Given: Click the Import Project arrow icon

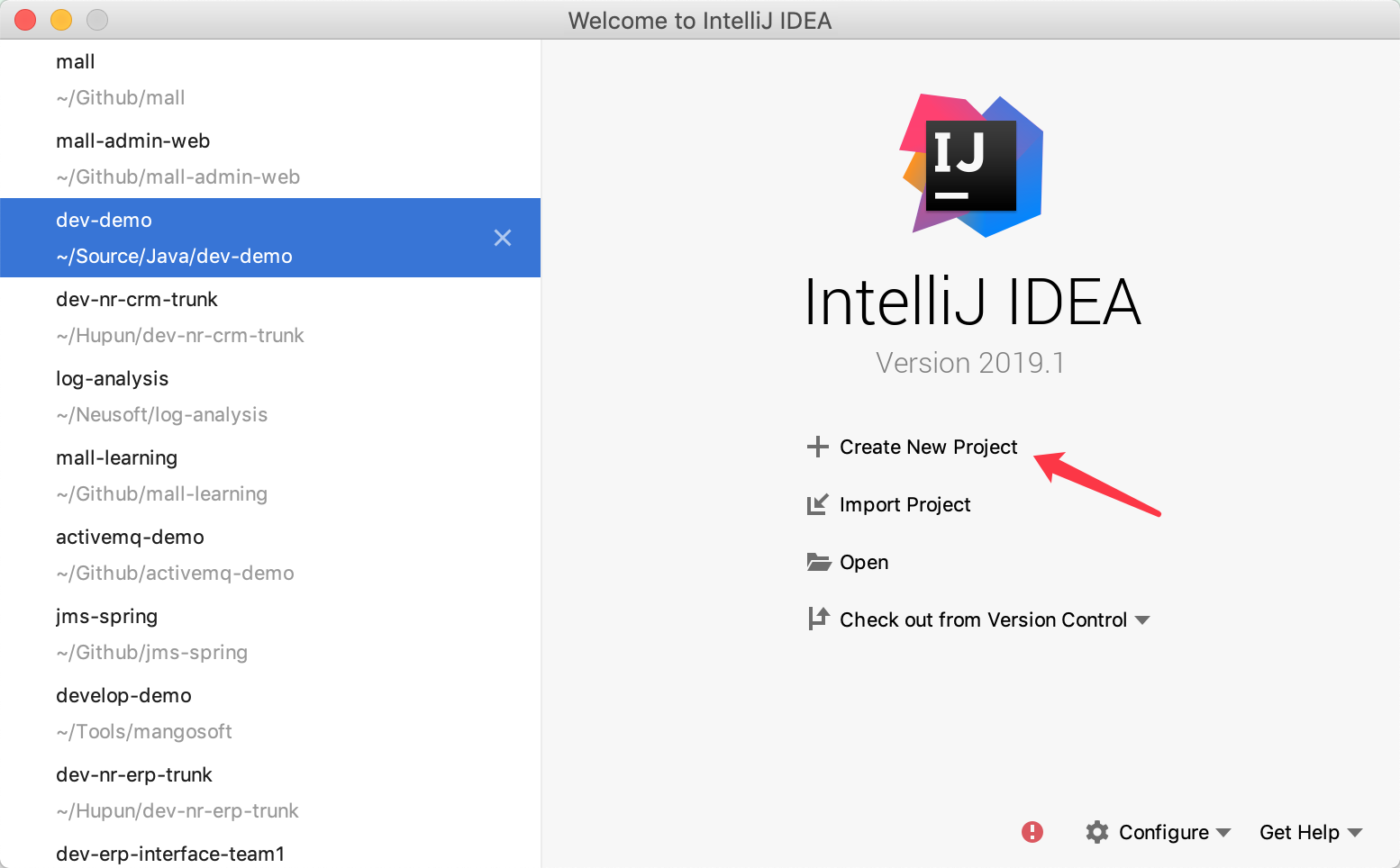Looking at the screenshot, I should (x=817, y=504).
